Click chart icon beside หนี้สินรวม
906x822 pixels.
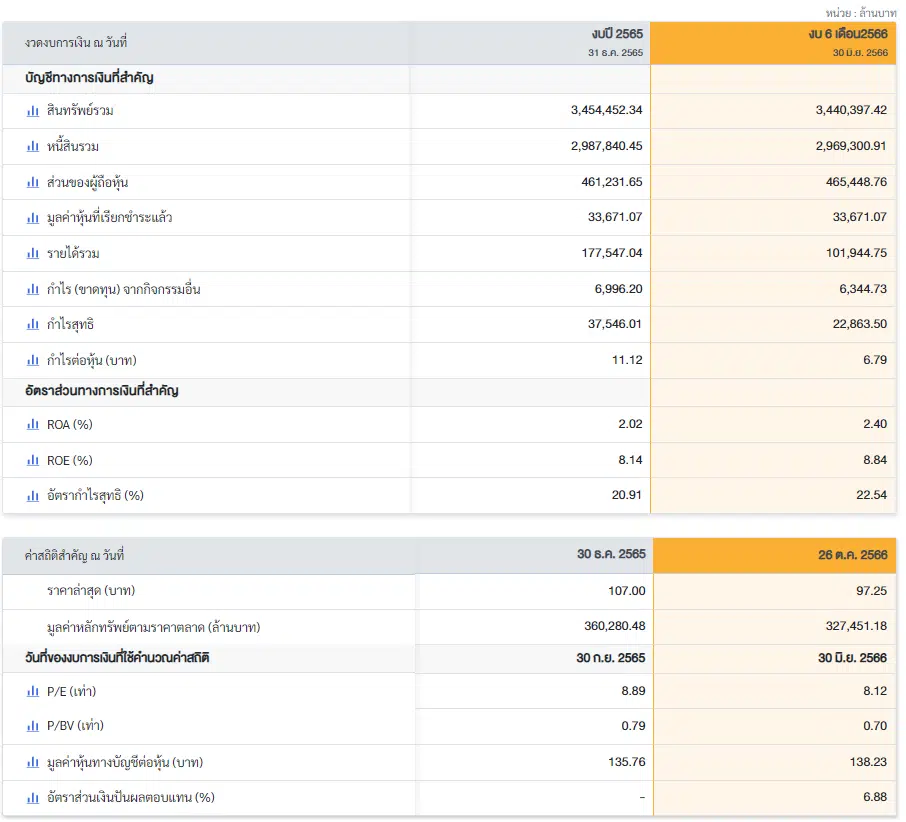coord(33,147)
